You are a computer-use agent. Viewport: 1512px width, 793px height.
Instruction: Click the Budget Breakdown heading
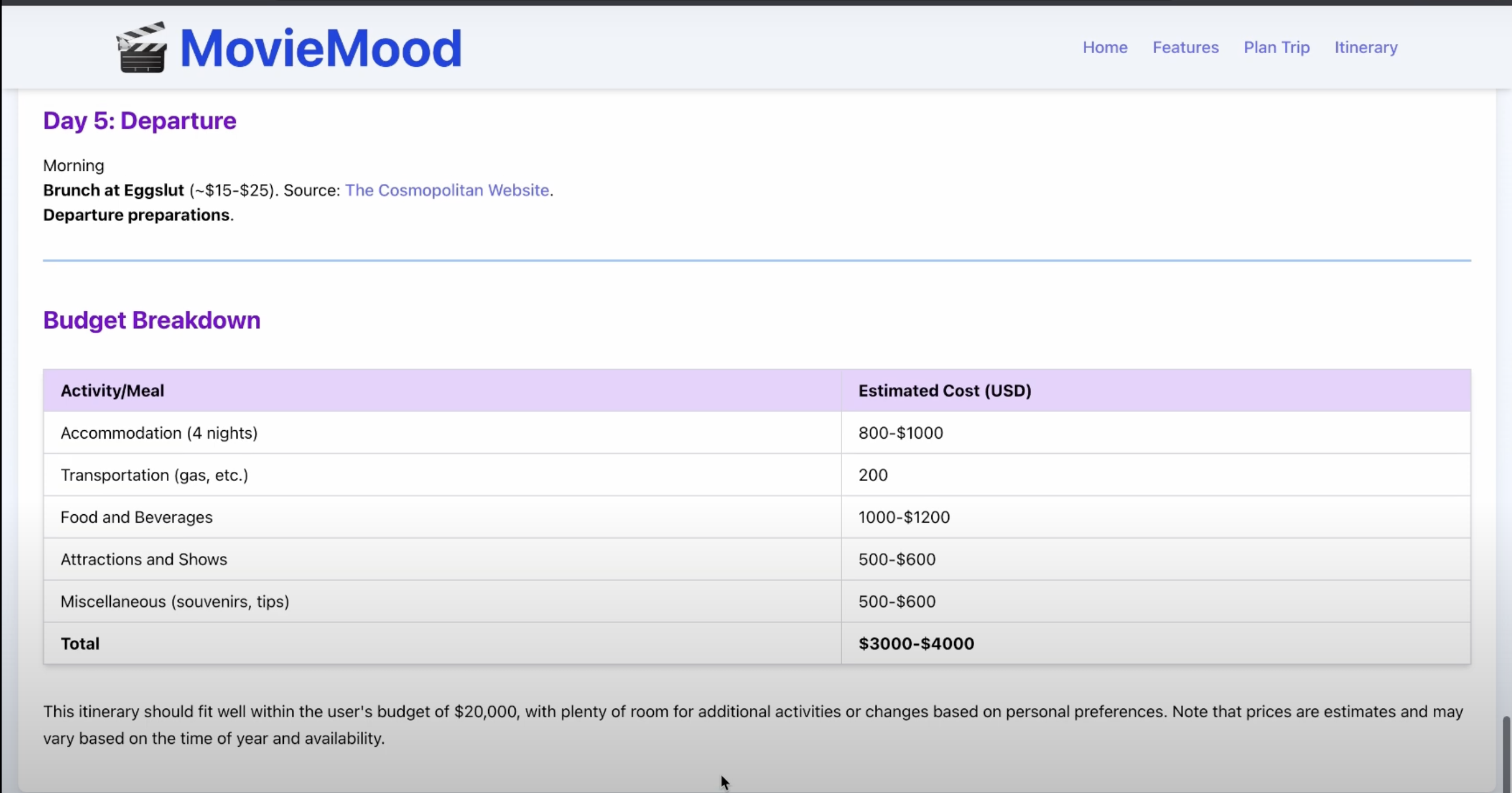click(151, 320)
